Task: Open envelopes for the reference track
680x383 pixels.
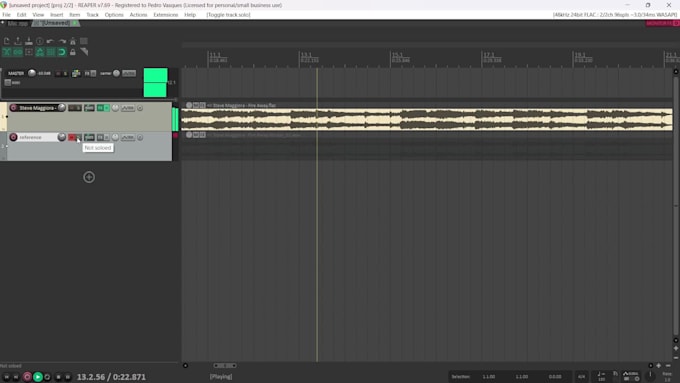Action: (x=128, y=137)
